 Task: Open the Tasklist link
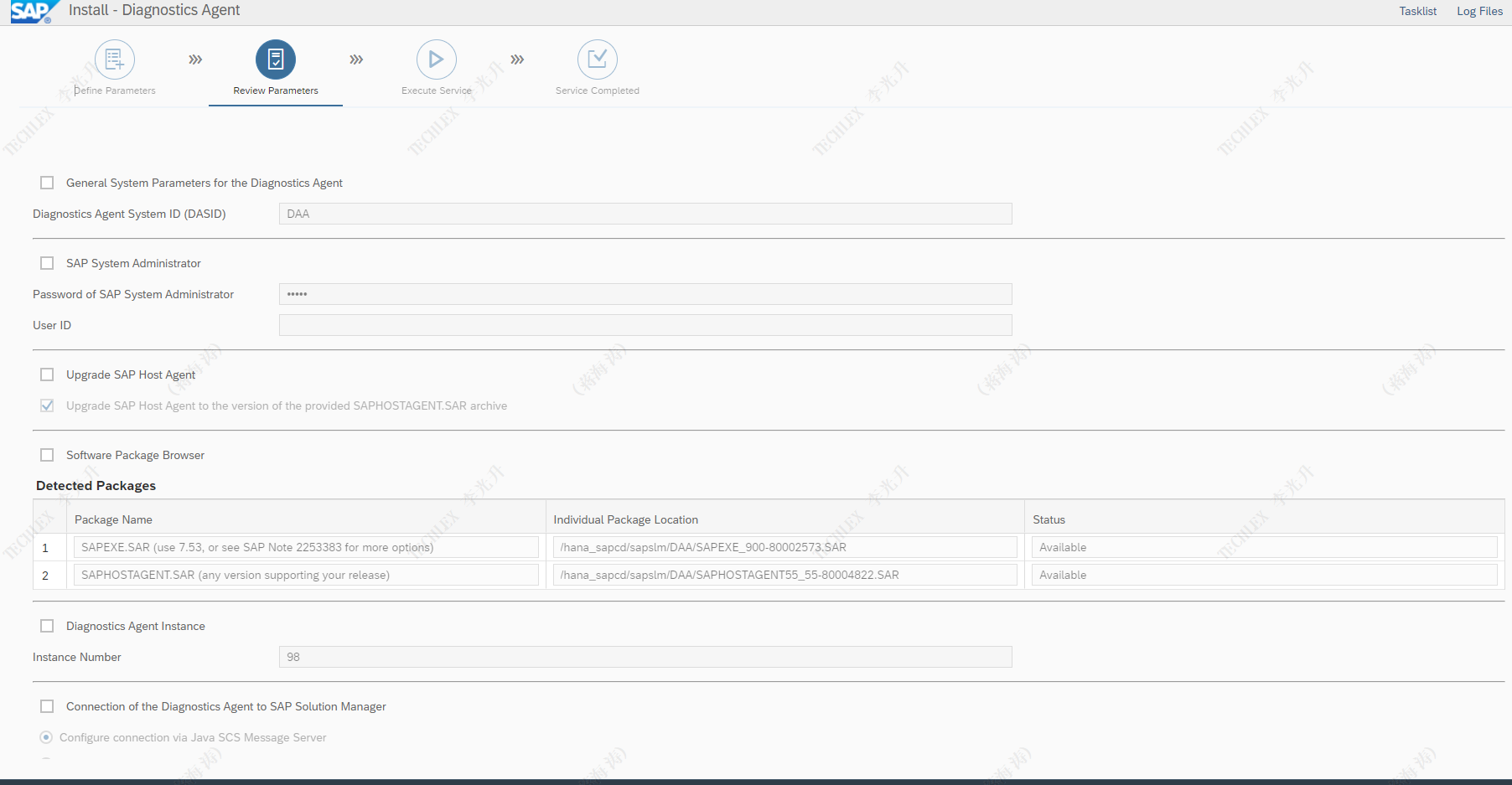click(x=1418, y=11)
